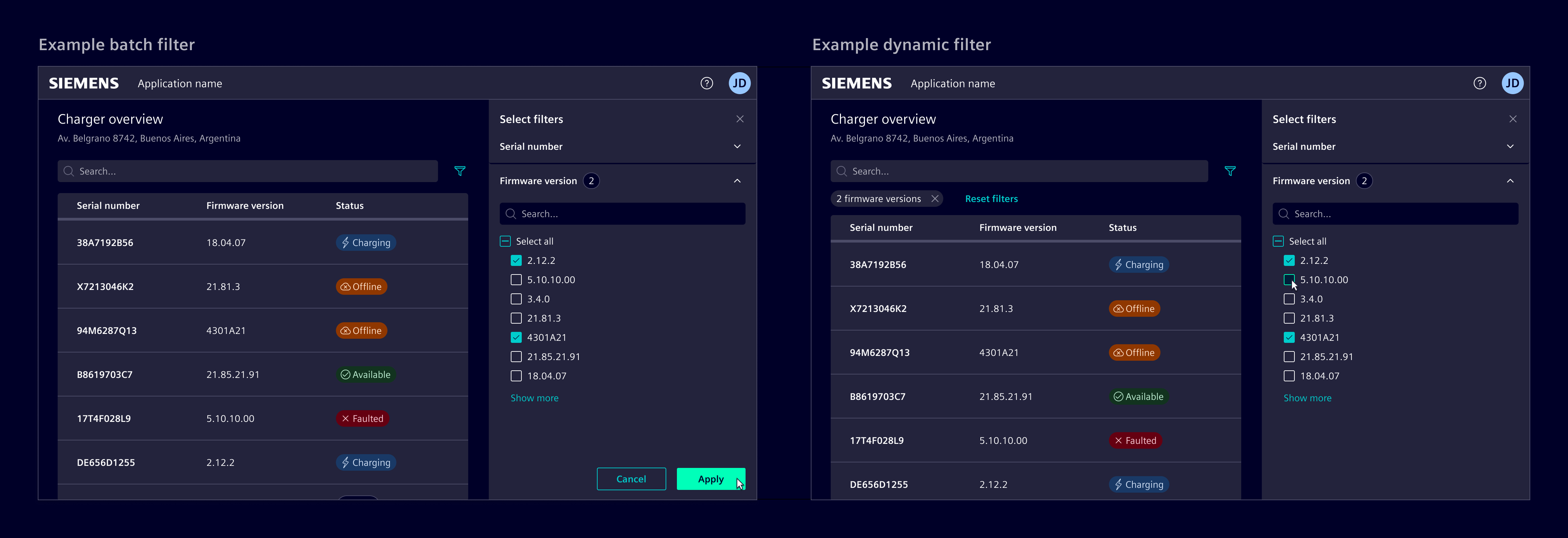Check 18.04.07 firmware in dynamic filter panel

[x=1289, y=376]
